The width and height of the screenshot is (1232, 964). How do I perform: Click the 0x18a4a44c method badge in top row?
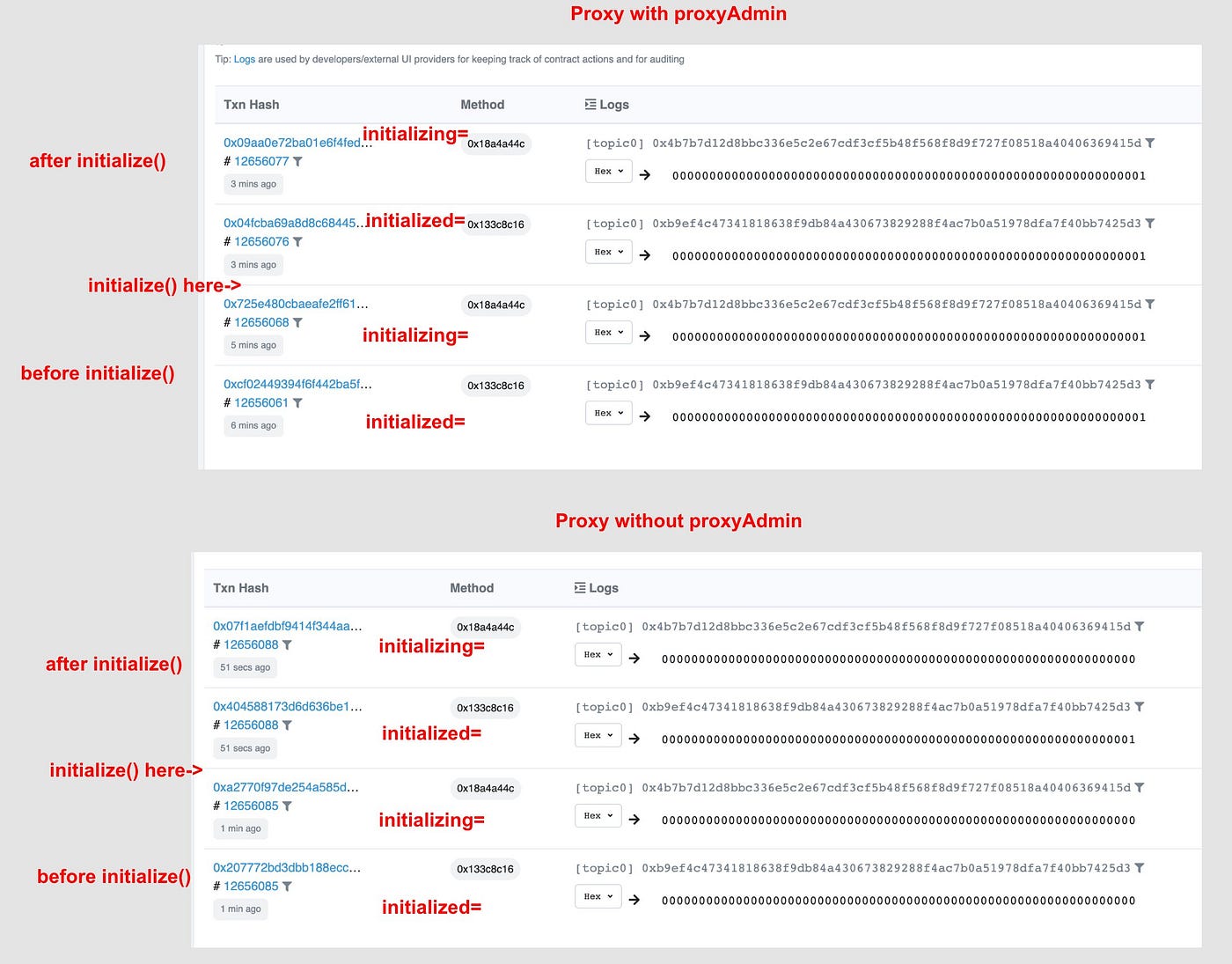495,144
